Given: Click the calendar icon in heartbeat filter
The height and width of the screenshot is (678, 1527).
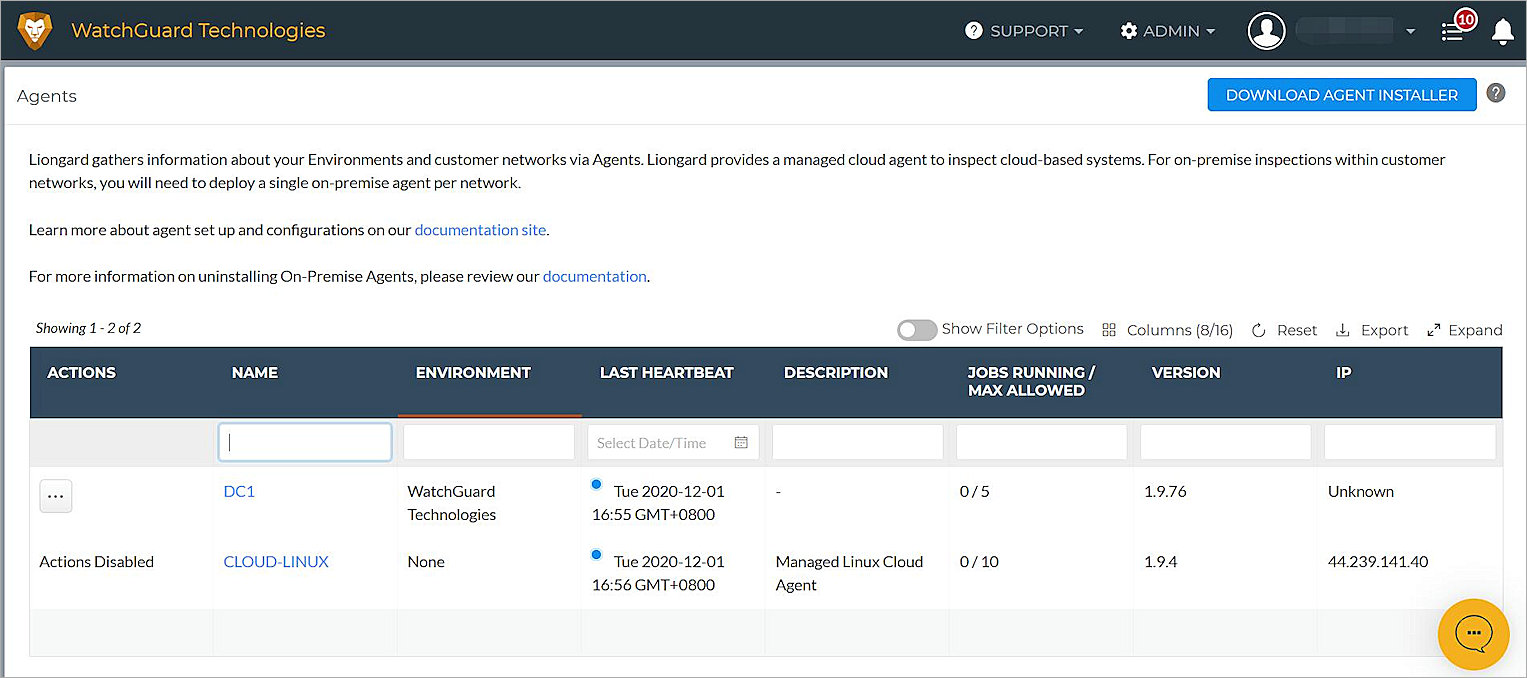Looking at the screenshot, I should tap(741, 443).
